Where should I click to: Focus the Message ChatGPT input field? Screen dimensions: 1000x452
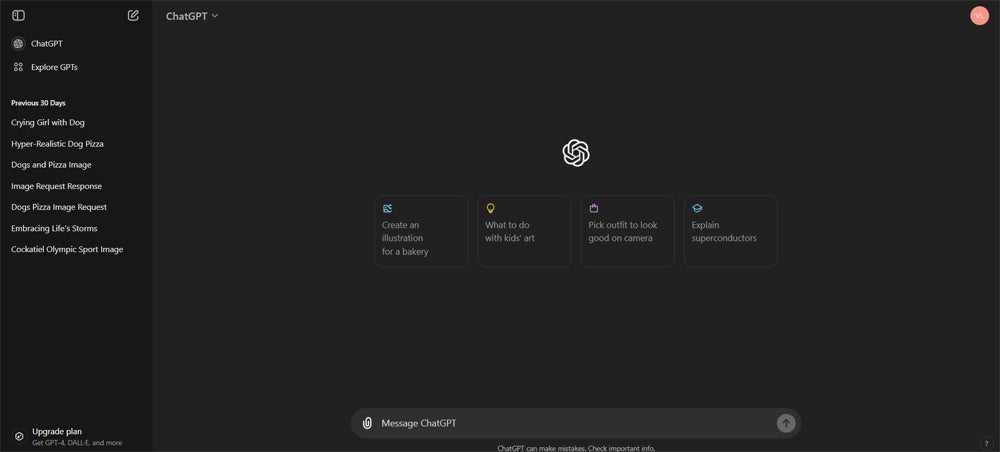click(570, 423)
